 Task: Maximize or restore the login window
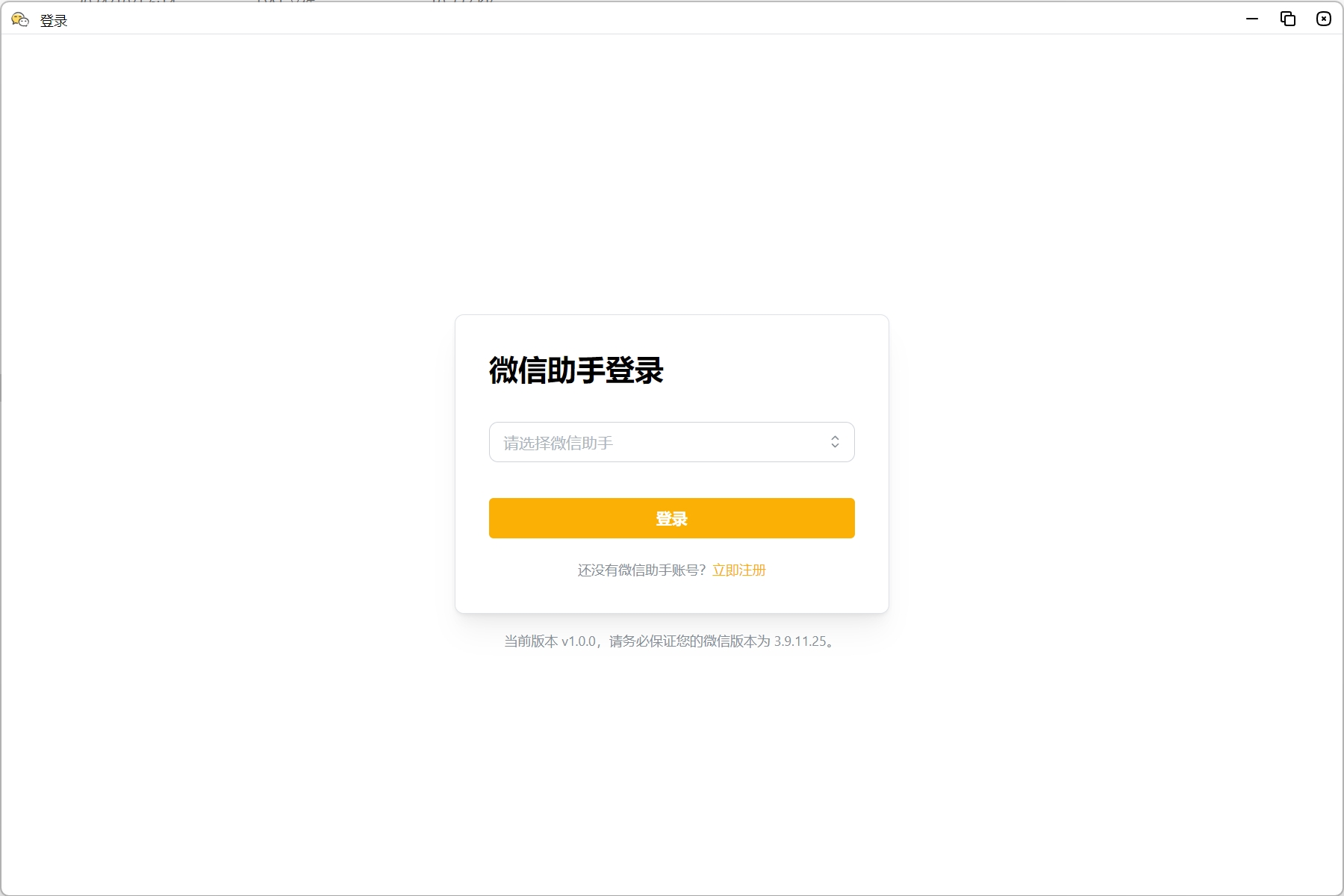click(1288, 19)
